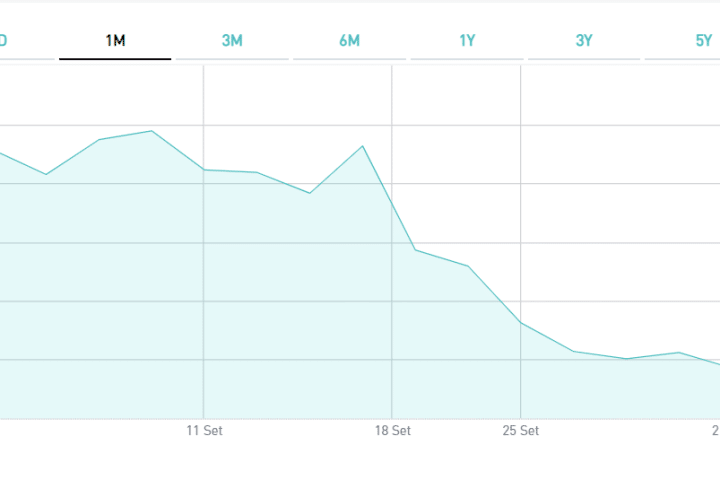Image resolution: width=720 pixels, height=480 pixels.
Task: Select the 3M time range tab
Action: (232, 41)
